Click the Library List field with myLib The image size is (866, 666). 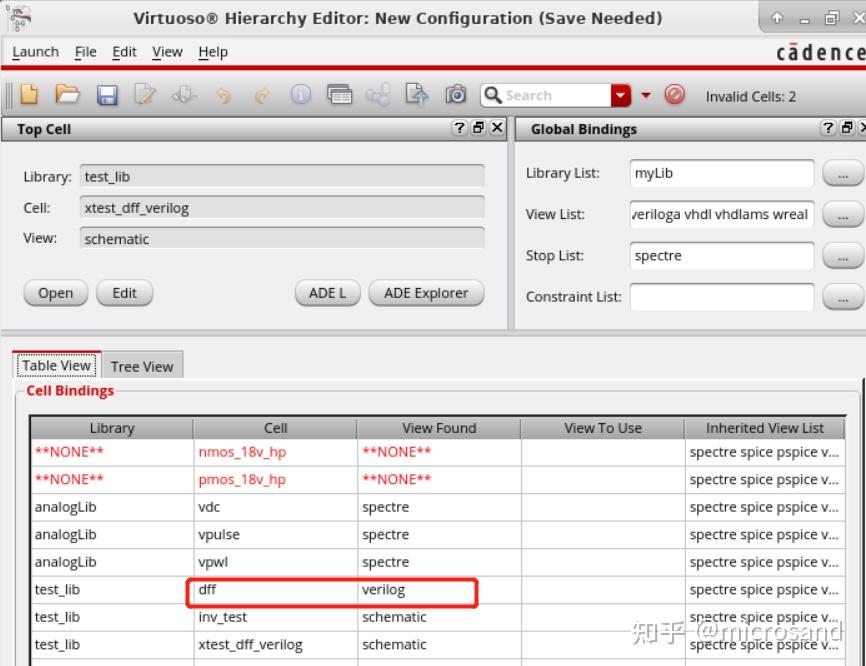721,173
